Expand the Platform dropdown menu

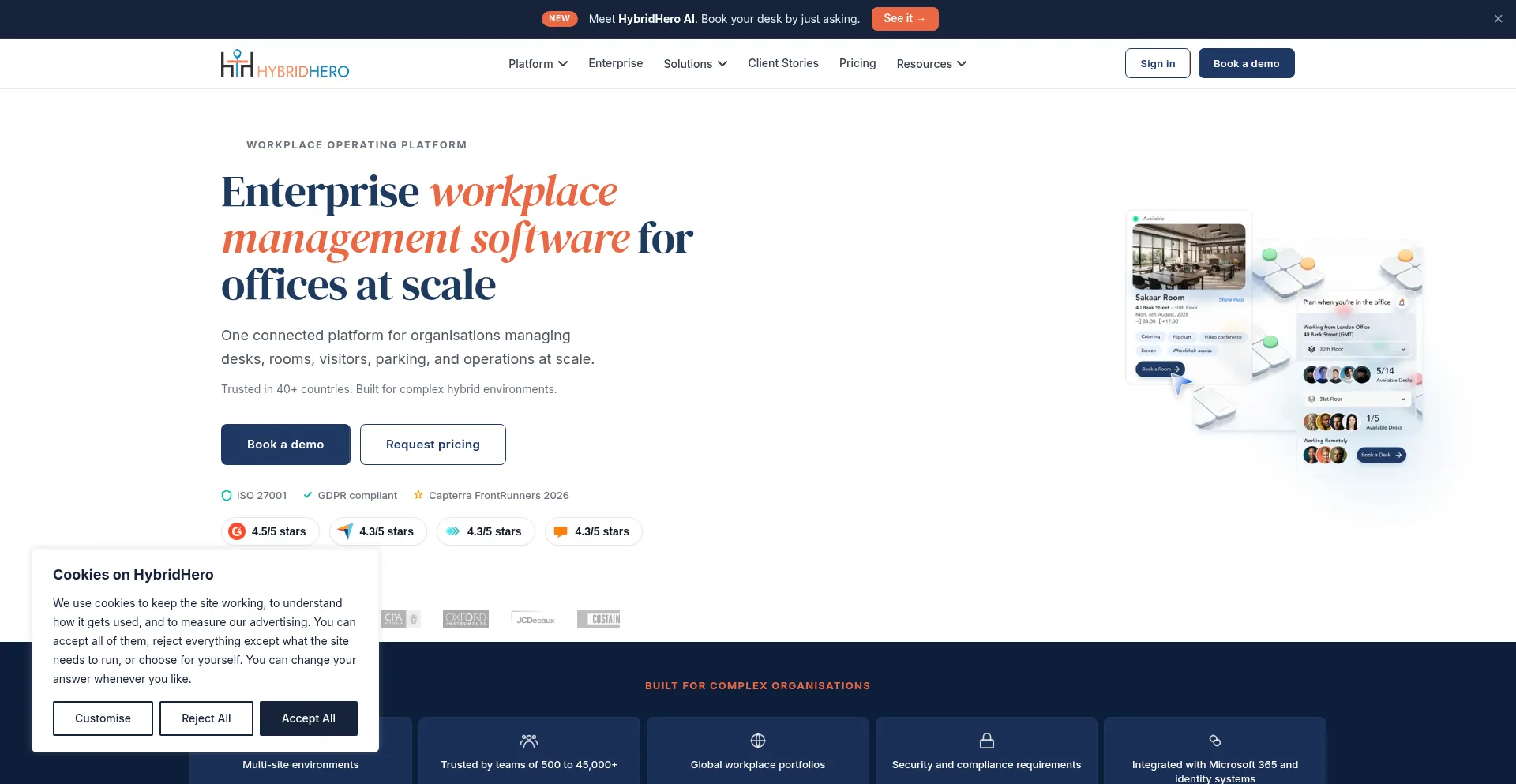tap(538, 64)
